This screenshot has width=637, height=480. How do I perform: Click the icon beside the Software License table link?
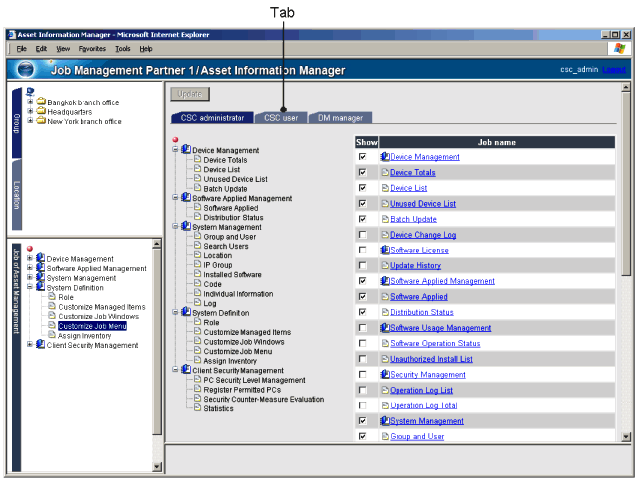pyautogui.click(x=384, y=249)
